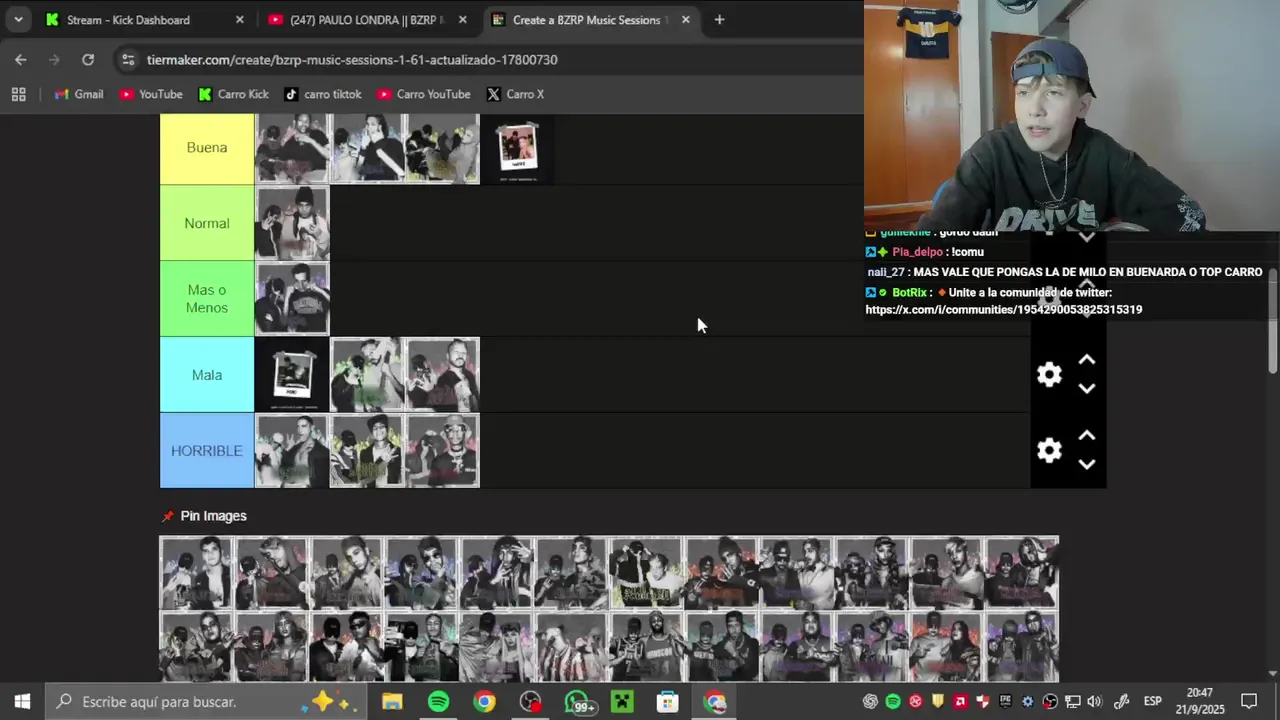Switch to the PAULO LONDRA BZRP tab

tap(365, 20)
